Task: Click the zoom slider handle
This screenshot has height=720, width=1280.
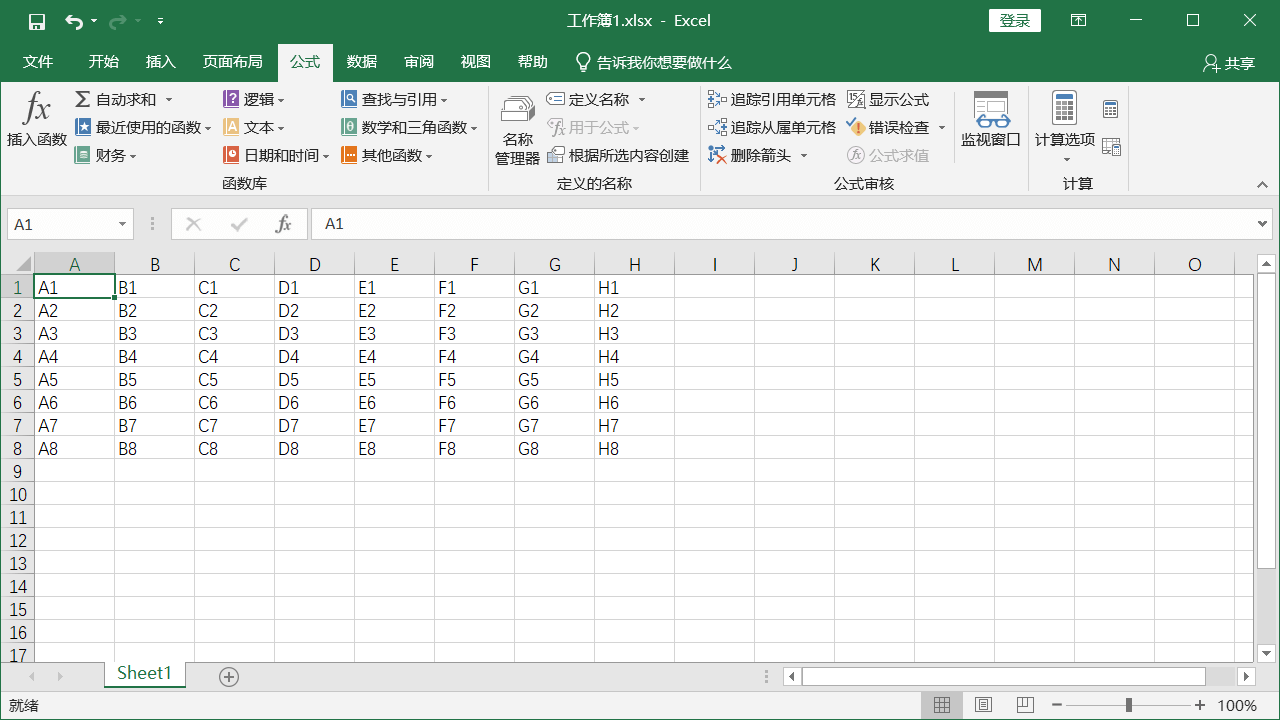Action: pyautogui.click(x=1129, y=705)
